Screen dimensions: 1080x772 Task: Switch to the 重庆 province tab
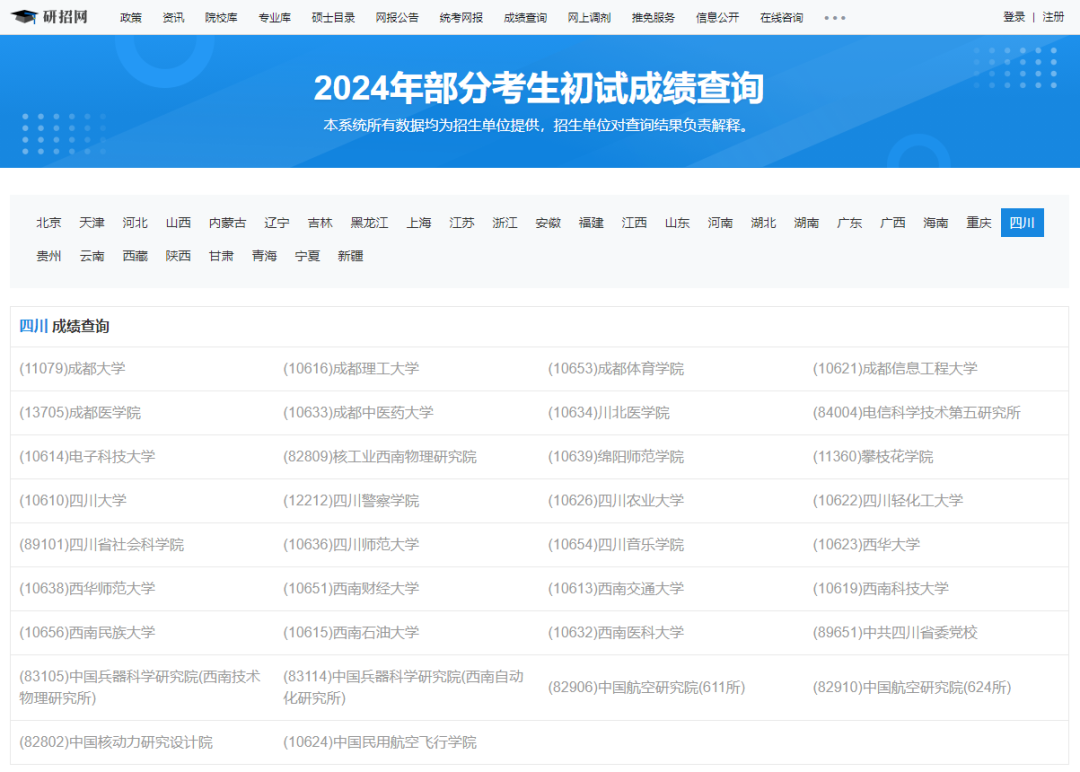pos(978,222)
